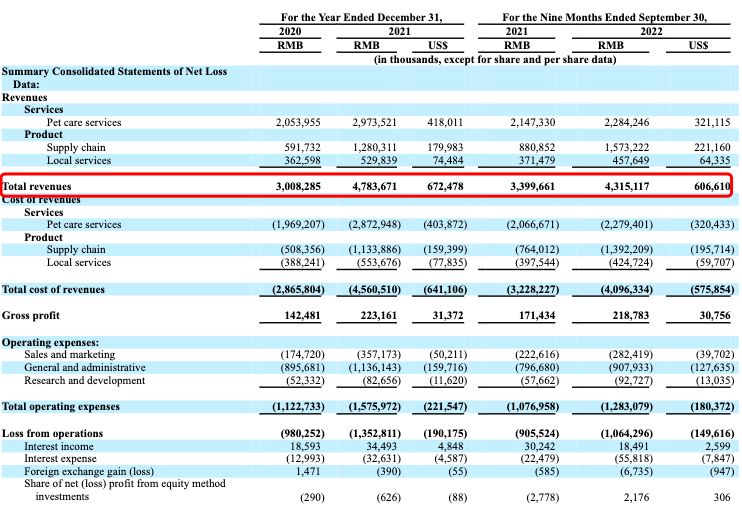Screen dimensions: 742x510
Task: Select the "Total operating expenses" row label
Action: point(60,407)
